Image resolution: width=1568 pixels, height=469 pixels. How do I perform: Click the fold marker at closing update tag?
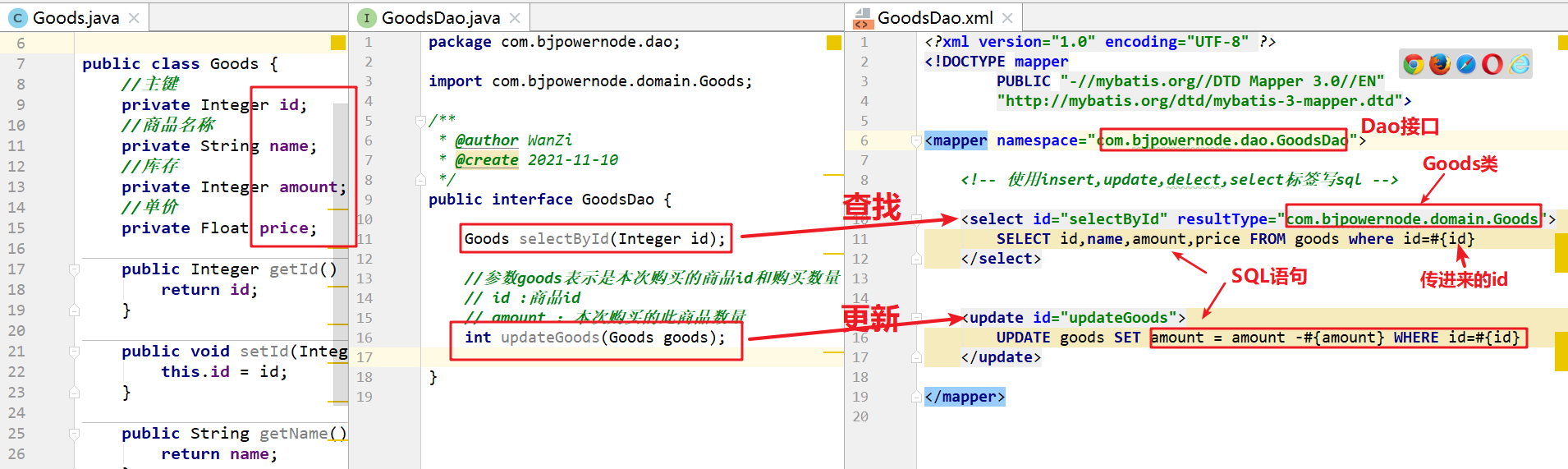pyautogui.click(x=916, y=357)
